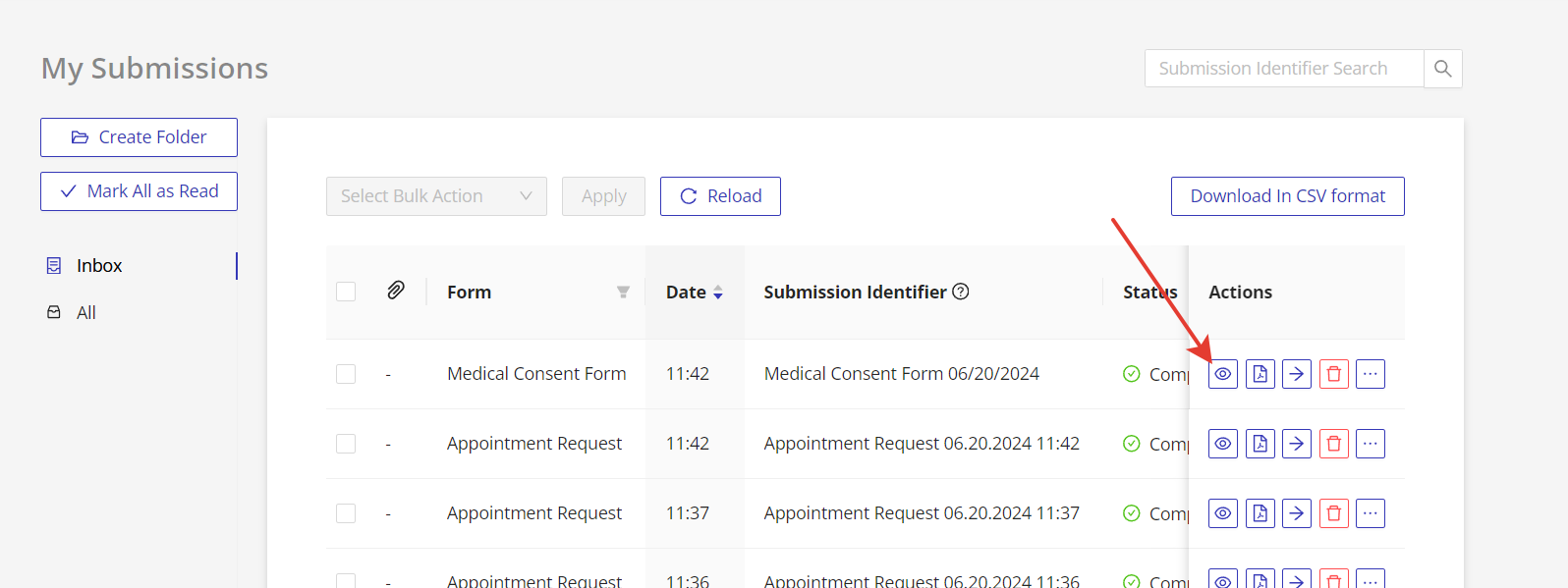Focus the Submission Identifier Search field
This screenshot has width=1568, height=588.
1283,69
